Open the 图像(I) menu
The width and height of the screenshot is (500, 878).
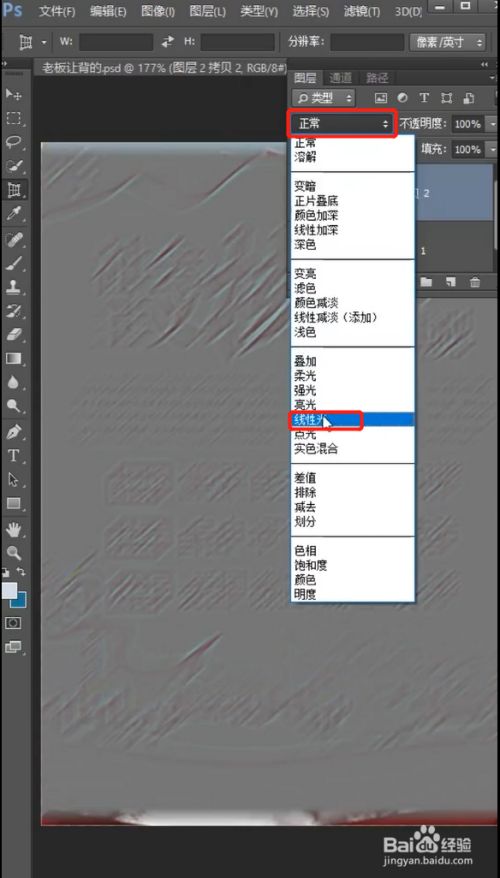(x=158, y=11)
